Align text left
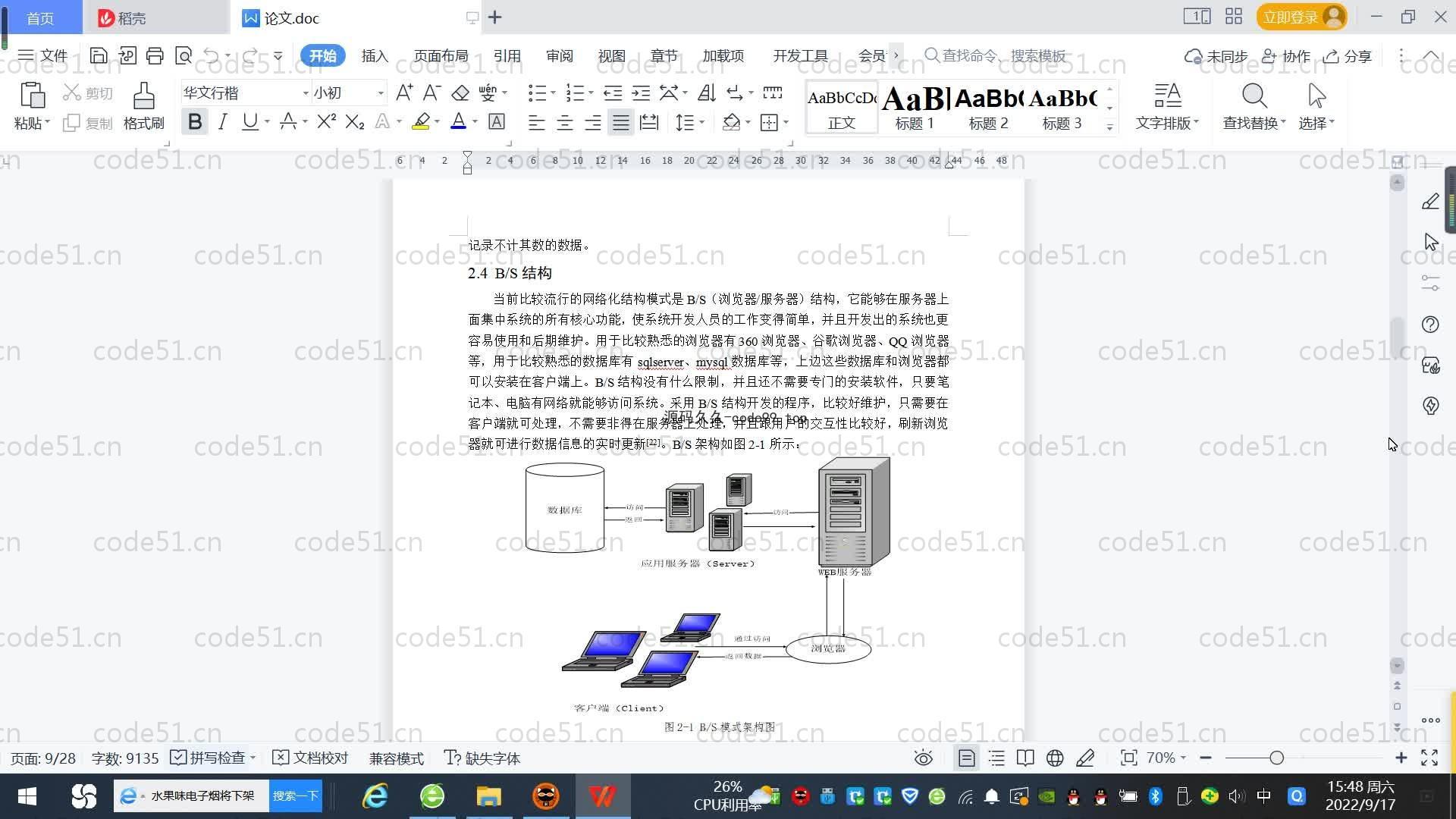The image size is (1456, 819). click(536, 122)
